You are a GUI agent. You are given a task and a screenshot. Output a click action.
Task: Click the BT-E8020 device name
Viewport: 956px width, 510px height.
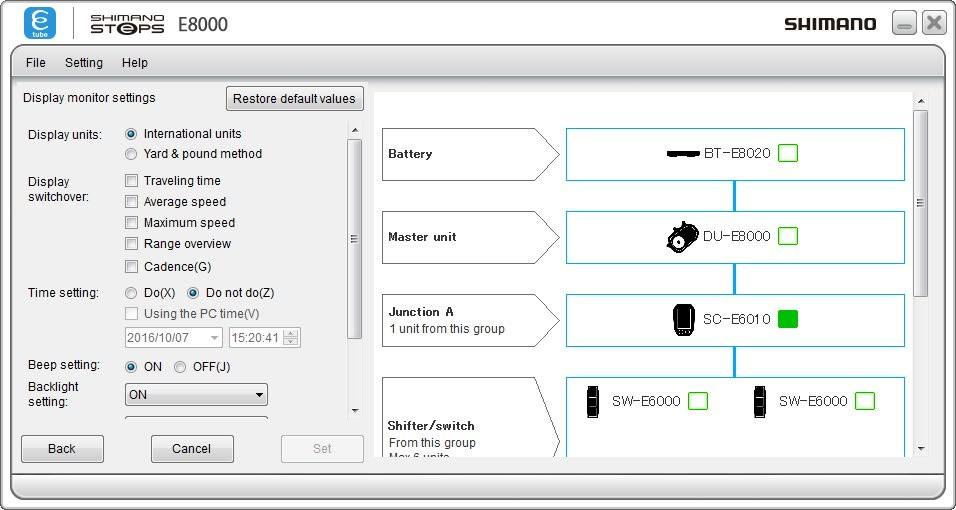coord(737,154)
